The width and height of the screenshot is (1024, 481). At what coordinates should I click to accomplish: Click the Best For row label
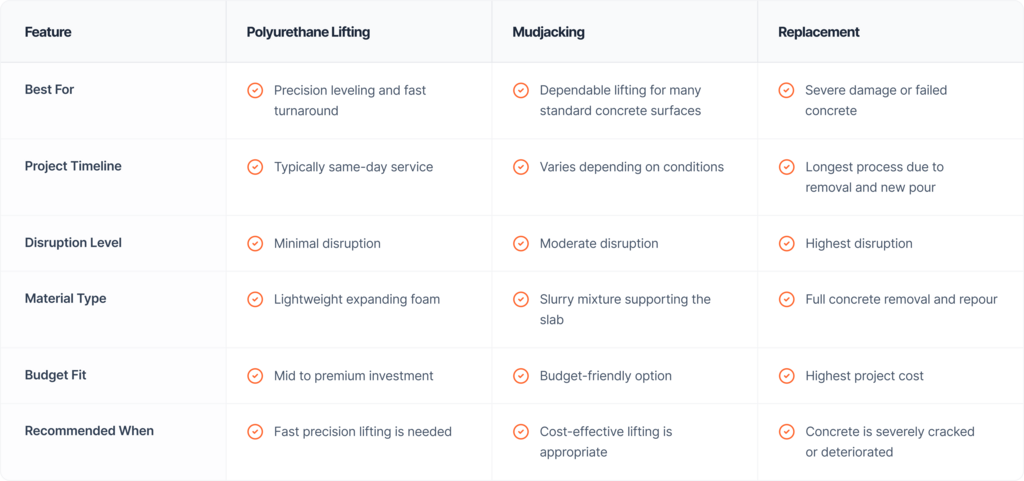point(50,90)
